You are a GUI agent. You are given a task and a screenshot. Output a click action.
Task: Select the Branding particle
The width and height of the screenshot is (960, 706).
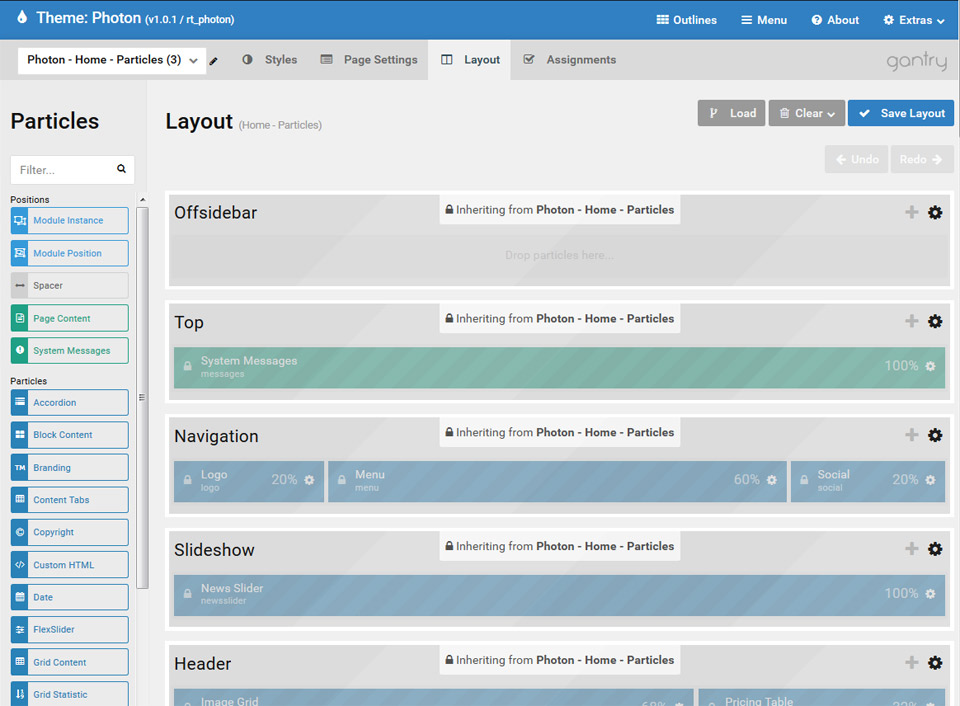[x=70, y=468]
